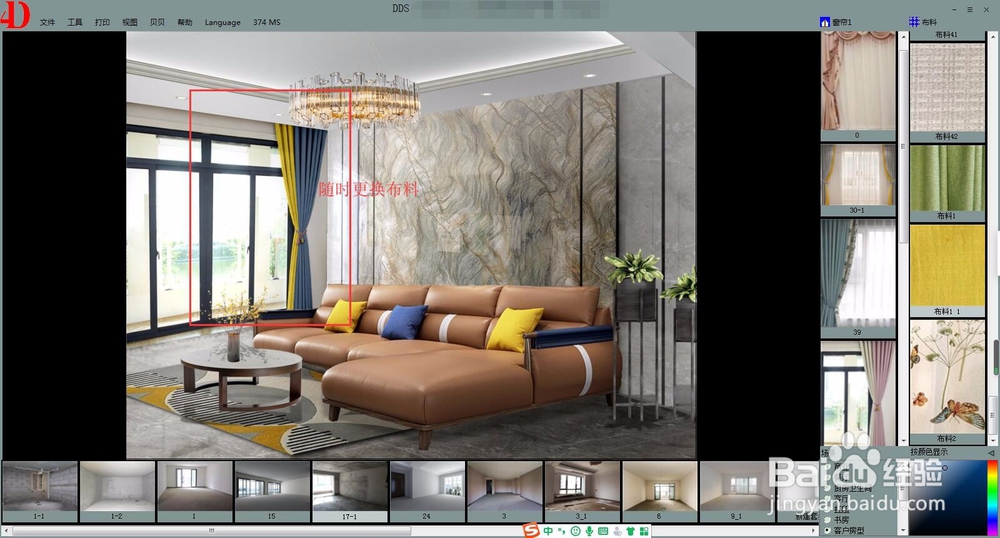Click the fabric panel scrollbar up arrow
Screen dimensions: 1000x538
coord(992,38)
